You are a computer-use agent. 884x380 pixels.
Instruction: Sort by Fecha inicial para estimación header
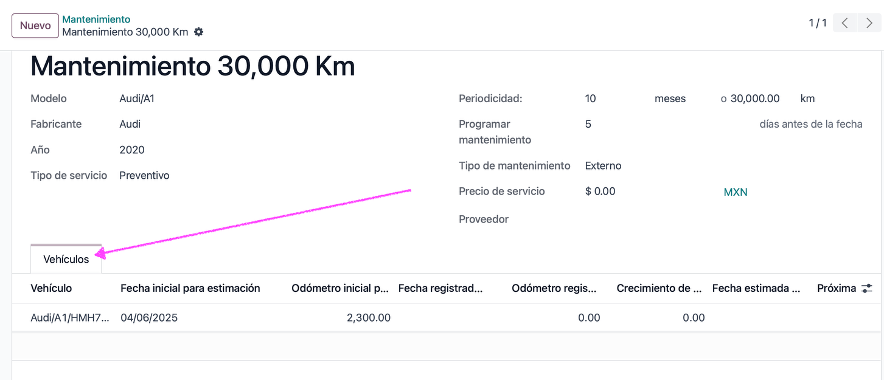click(x=190, y=288)
